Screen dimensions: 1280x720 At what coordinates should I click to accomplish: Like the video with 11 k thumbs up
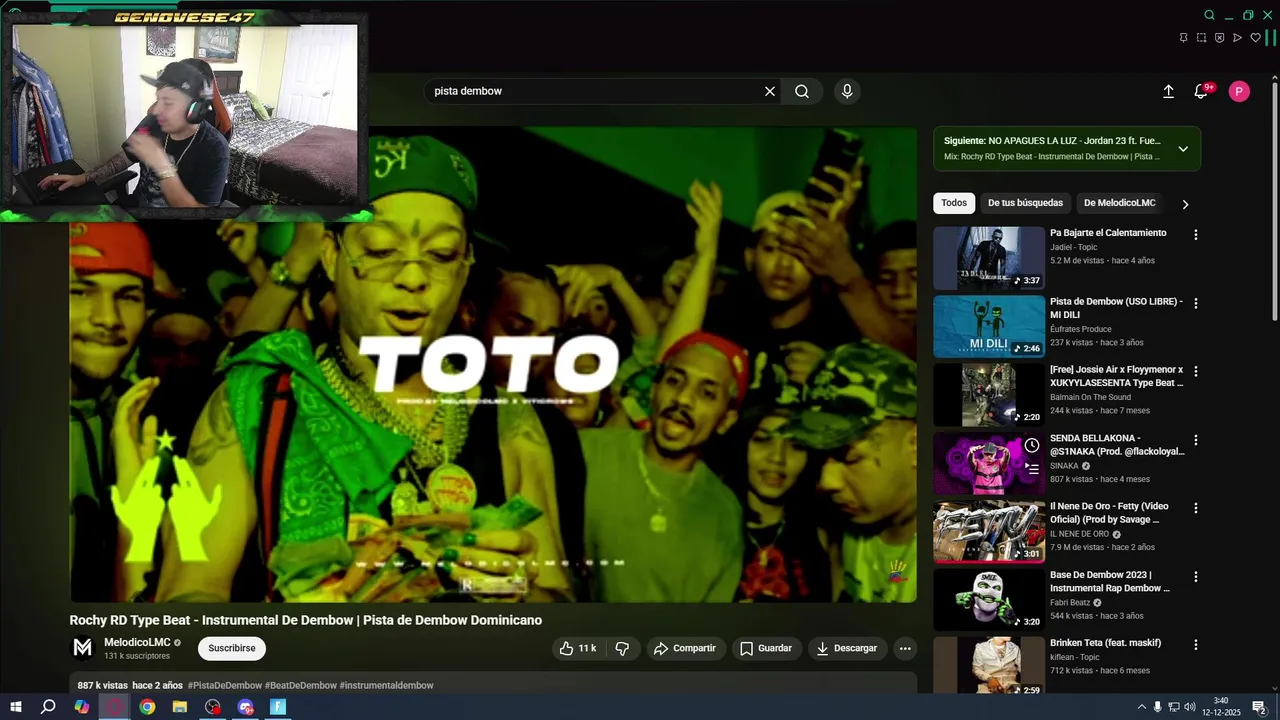[x=578, y=648]
